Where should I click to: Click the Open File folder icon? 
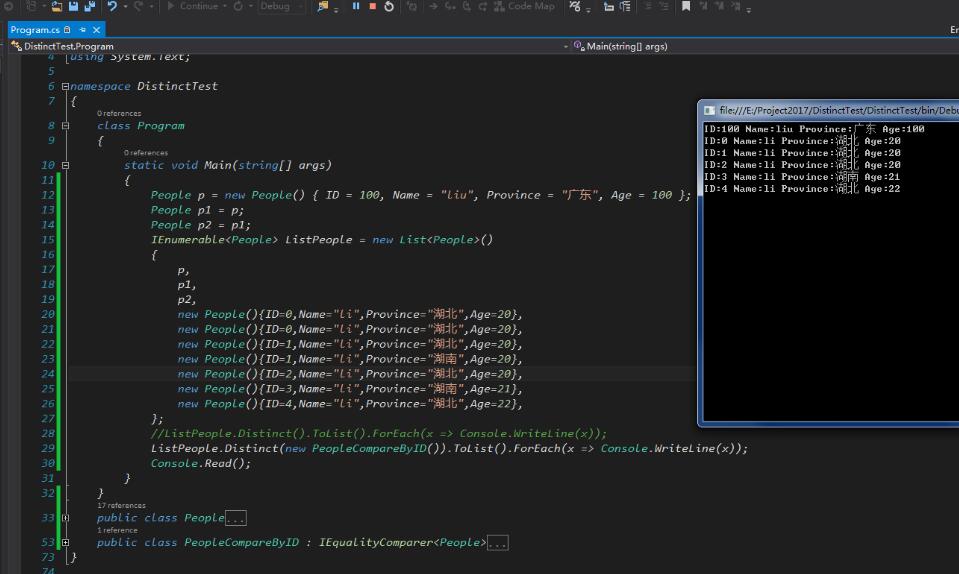click(57, 6)
